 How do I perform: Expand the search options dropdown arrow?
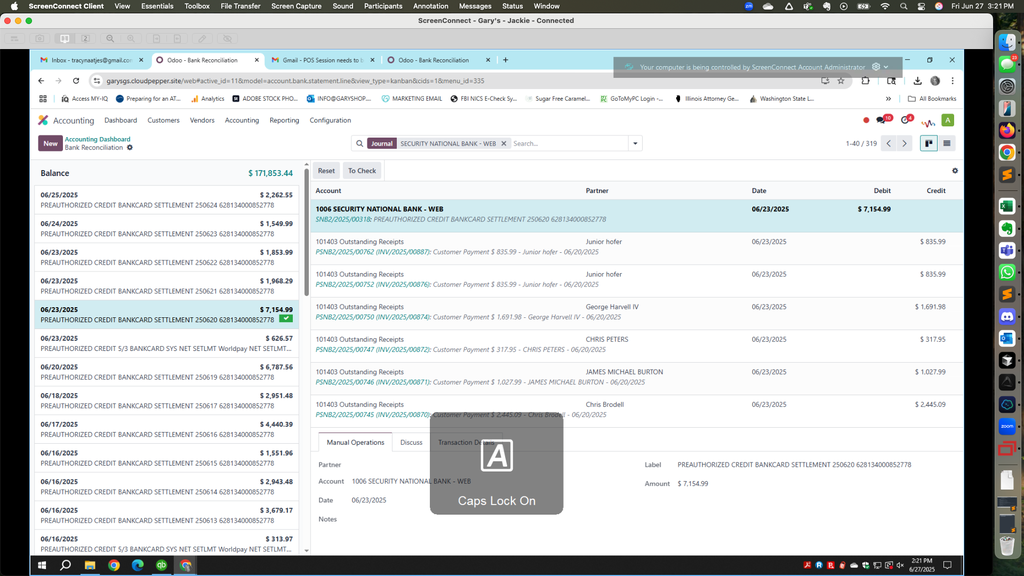point(635,144)
